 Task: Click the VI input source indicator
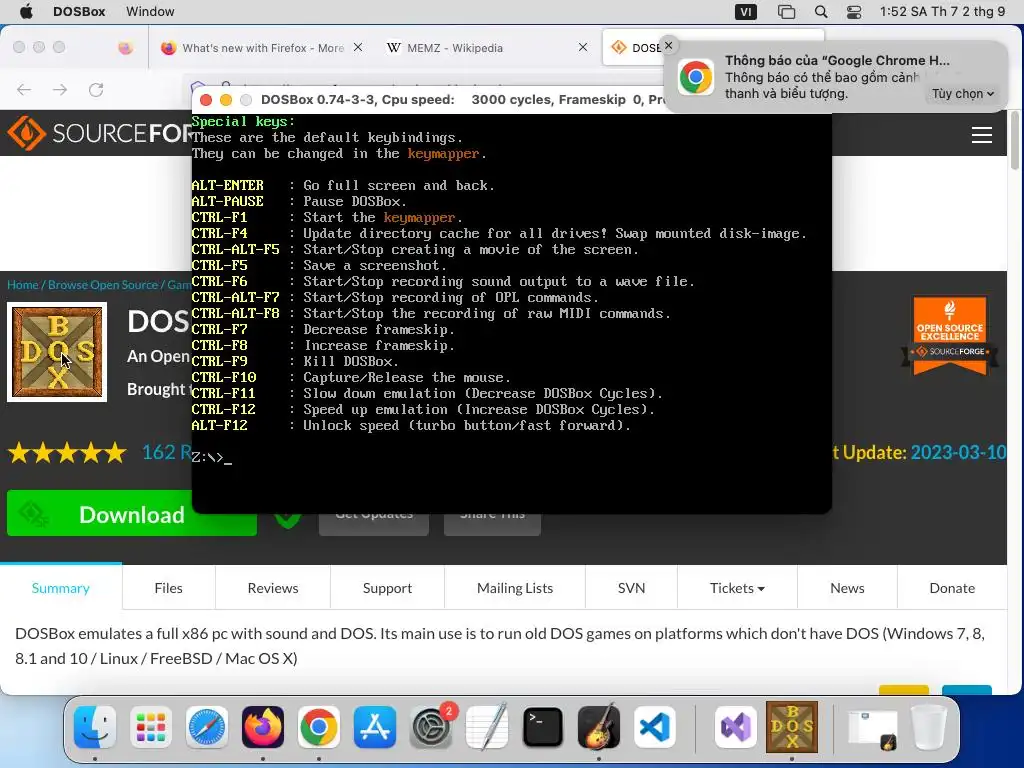(746, 12)
